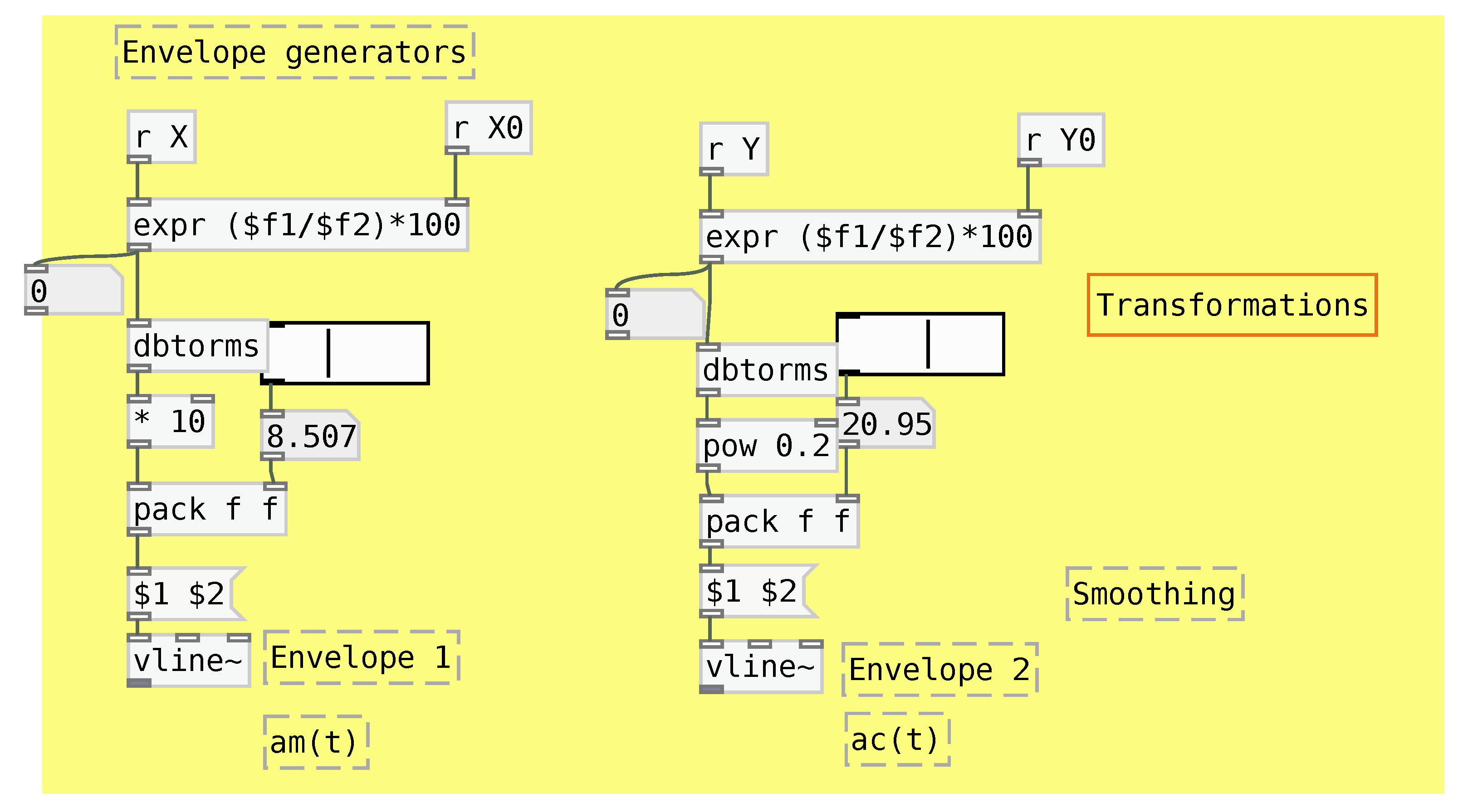Select the expr object connected to 'r X0'
The image size is (1458, 812).
coord(298,224)
